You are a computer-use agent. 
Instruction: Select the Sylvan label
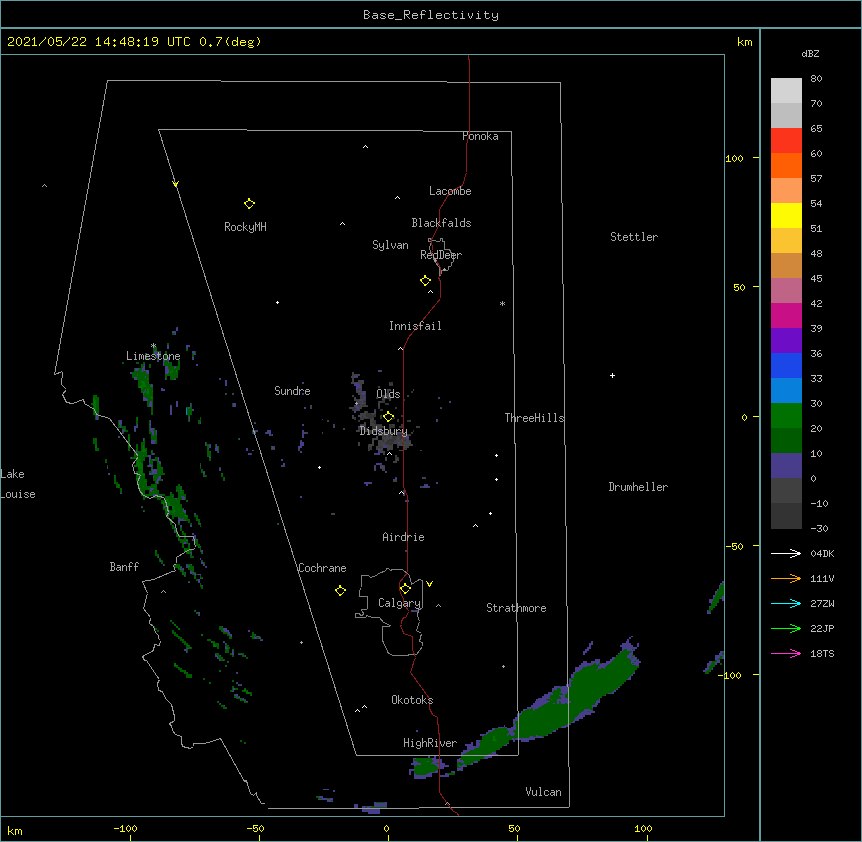tap(390, 245)
